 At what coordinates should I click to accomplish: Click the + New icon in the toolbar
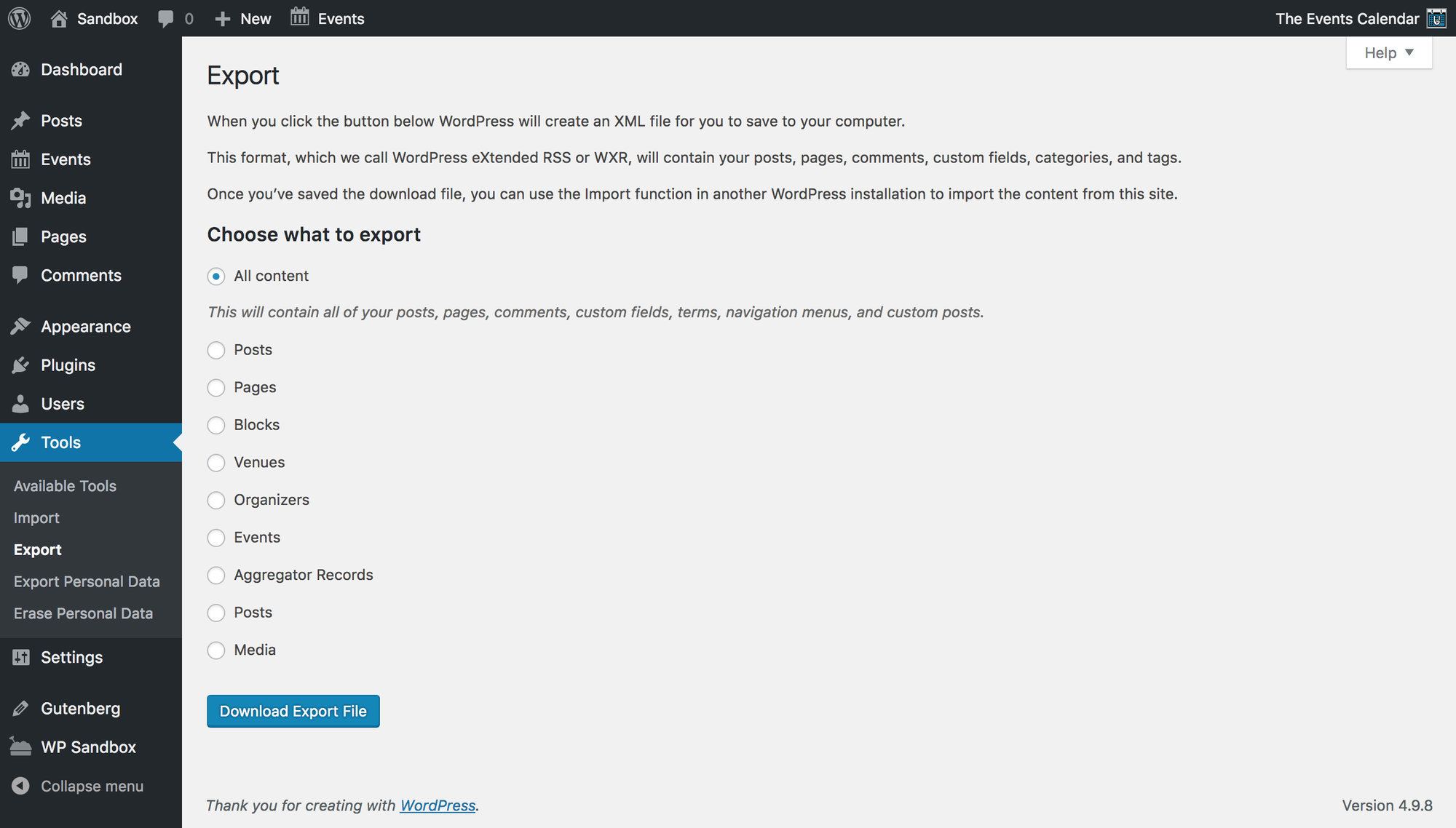pyautogui.click(x=223, y=18)
